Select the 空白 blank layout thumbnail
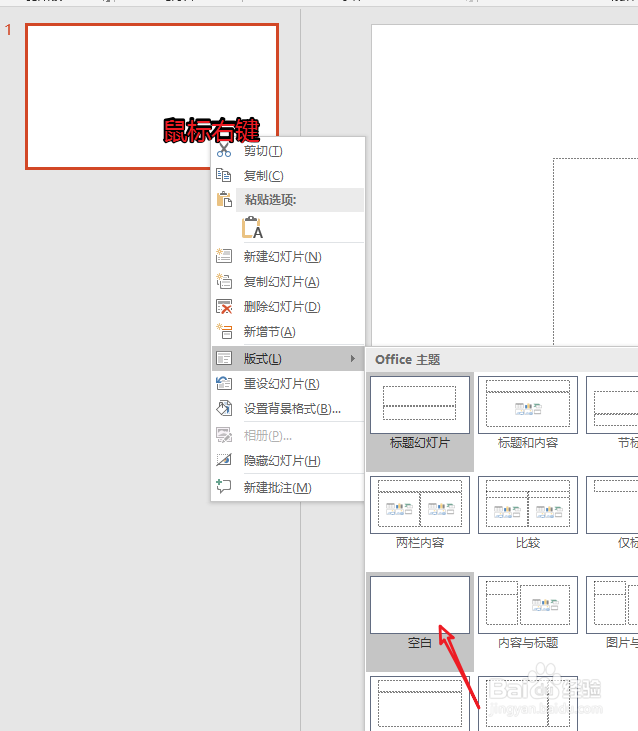The image size is (638, 731). point(420,605)
